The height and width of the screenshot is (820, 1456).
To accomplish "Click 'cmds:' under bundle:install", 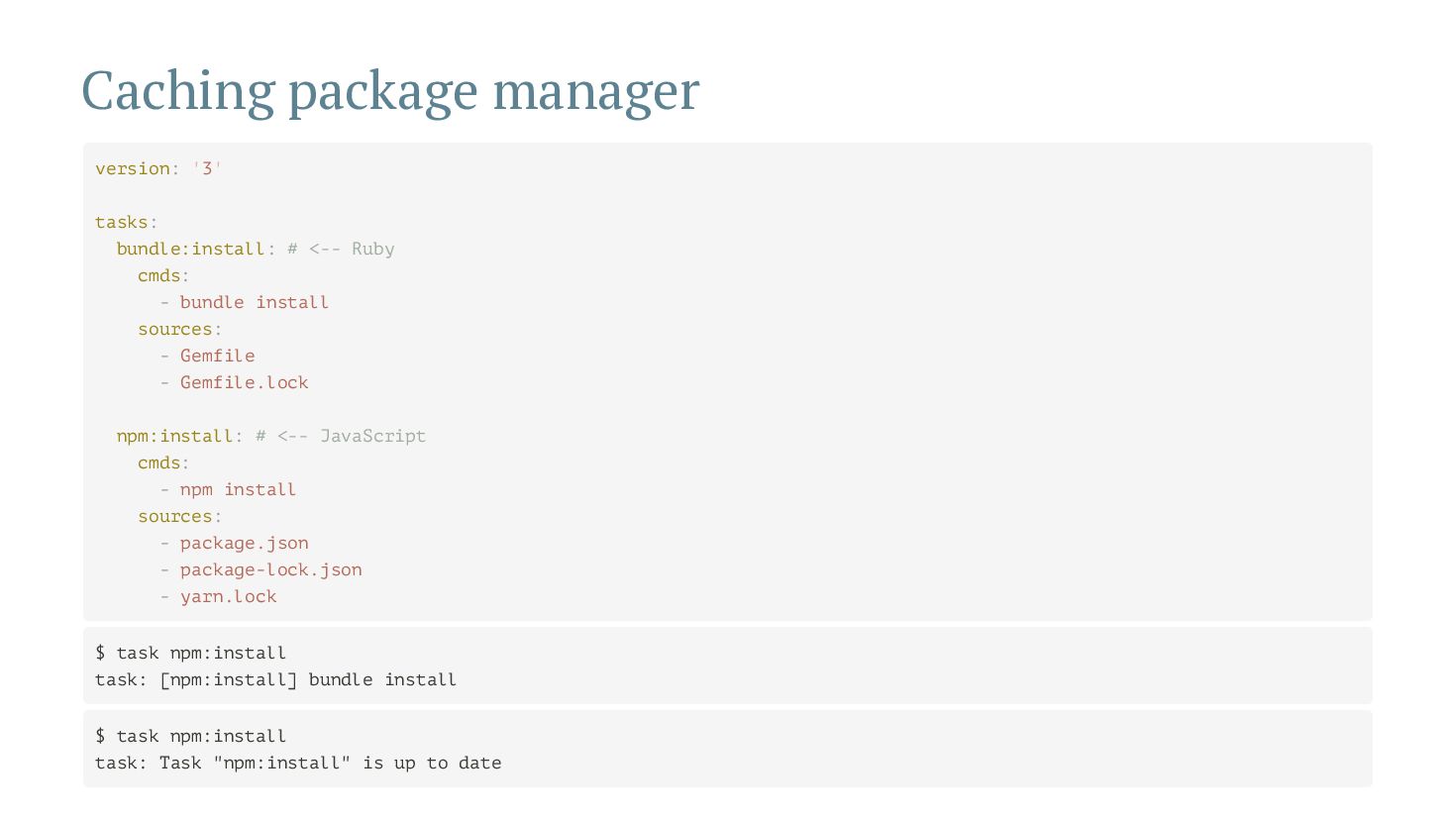I will coord(163,275).
